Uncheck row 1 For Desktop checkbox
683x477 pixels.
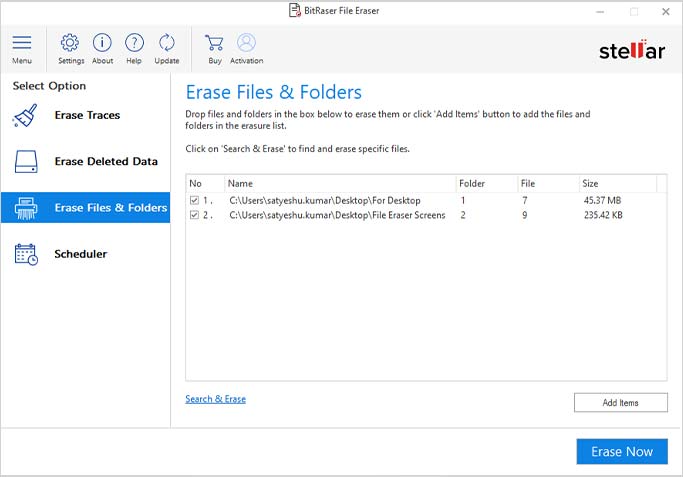(194, 200)
